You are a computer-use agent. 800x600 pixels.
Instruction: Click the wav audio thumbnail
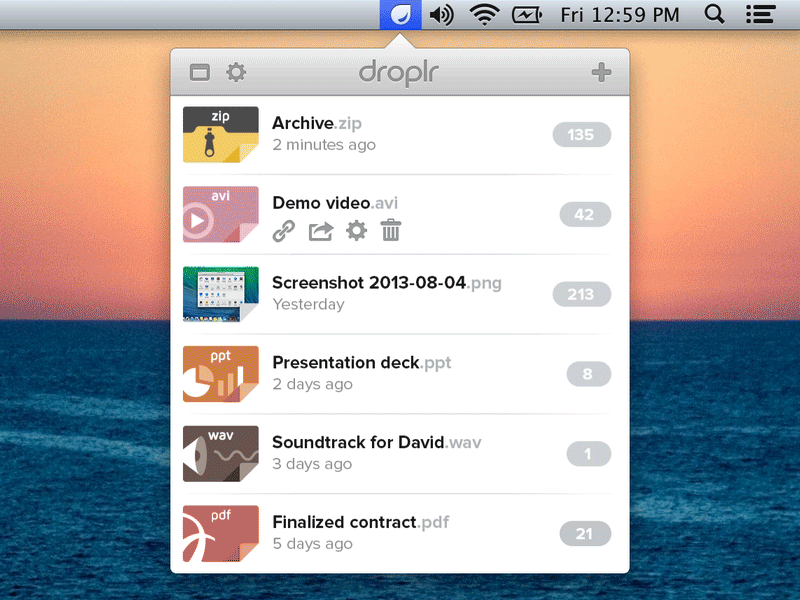(221, 454)
